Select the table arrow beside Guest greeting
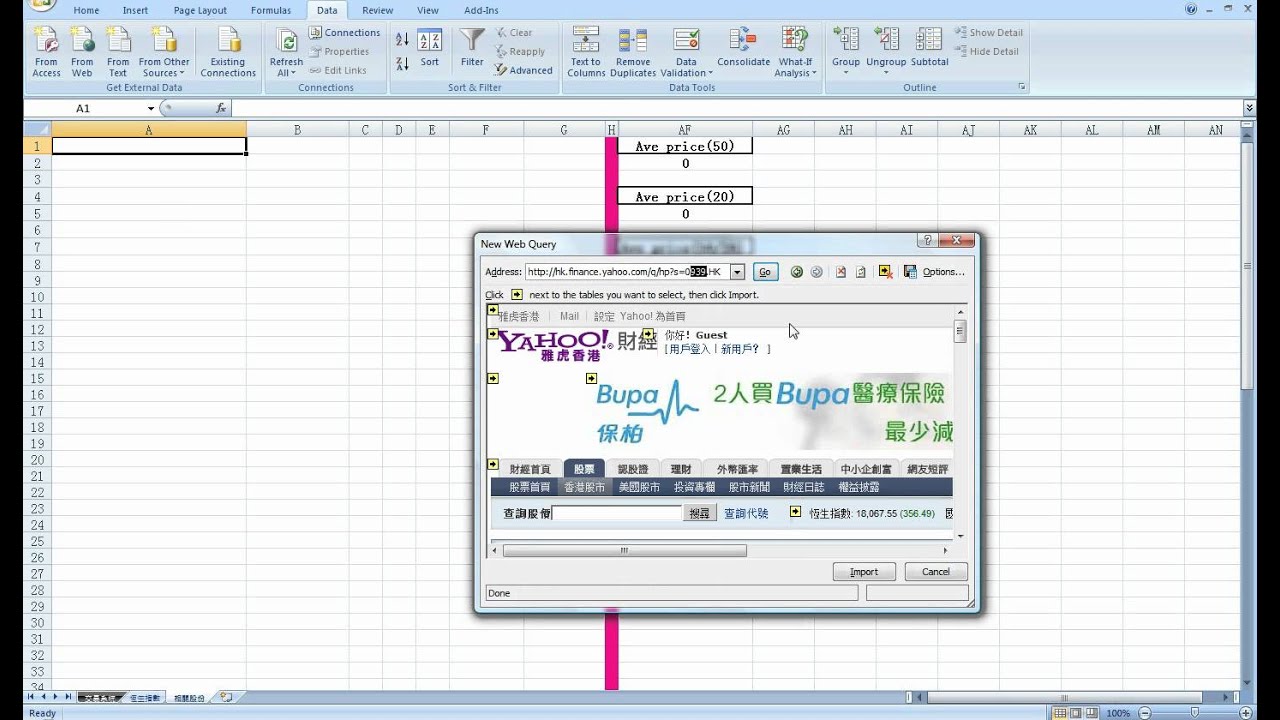Viewport: 1280px width, 720px height. 649,334
